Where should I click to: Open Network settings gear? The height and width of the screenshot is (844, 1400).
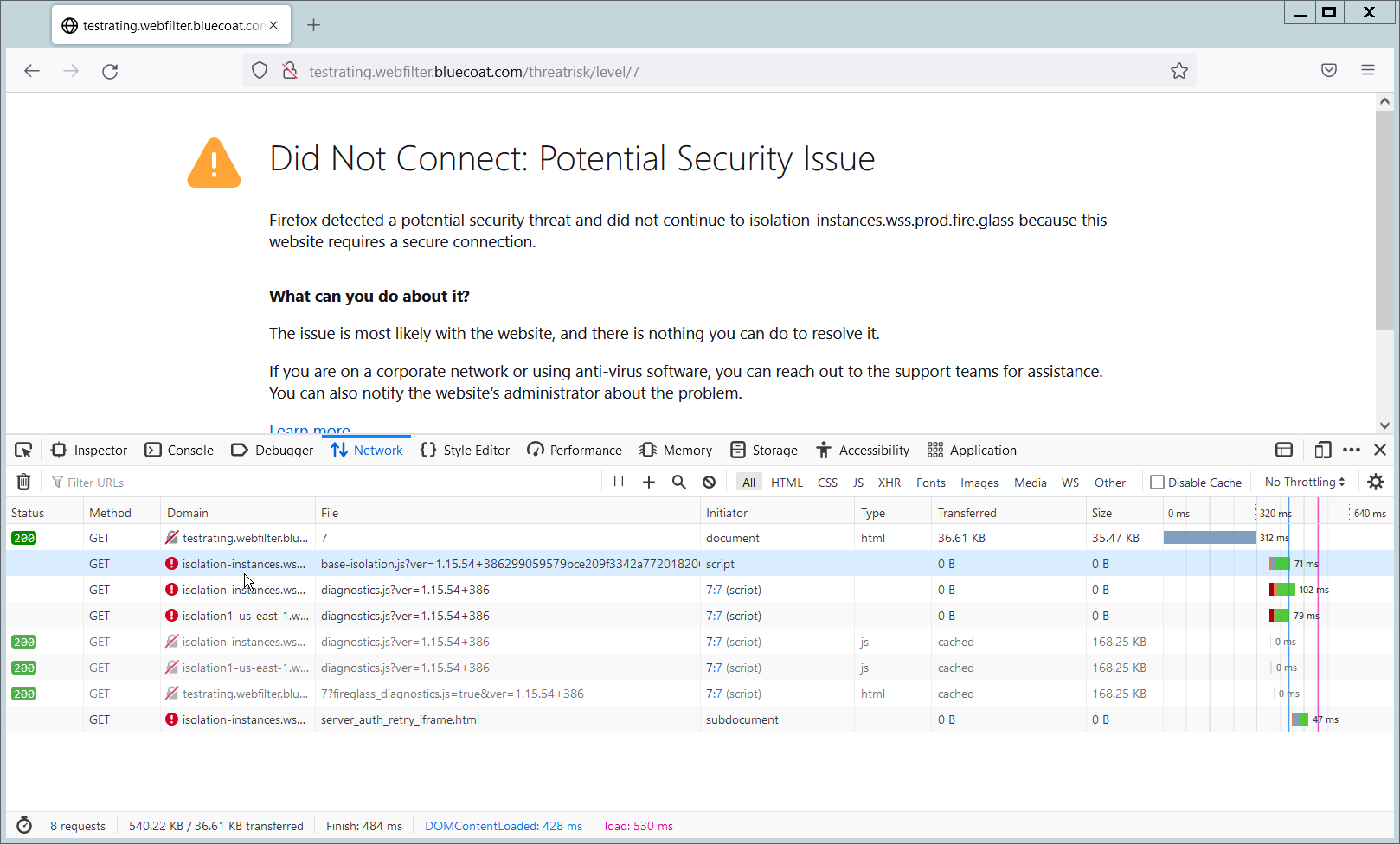[1376, 482]
